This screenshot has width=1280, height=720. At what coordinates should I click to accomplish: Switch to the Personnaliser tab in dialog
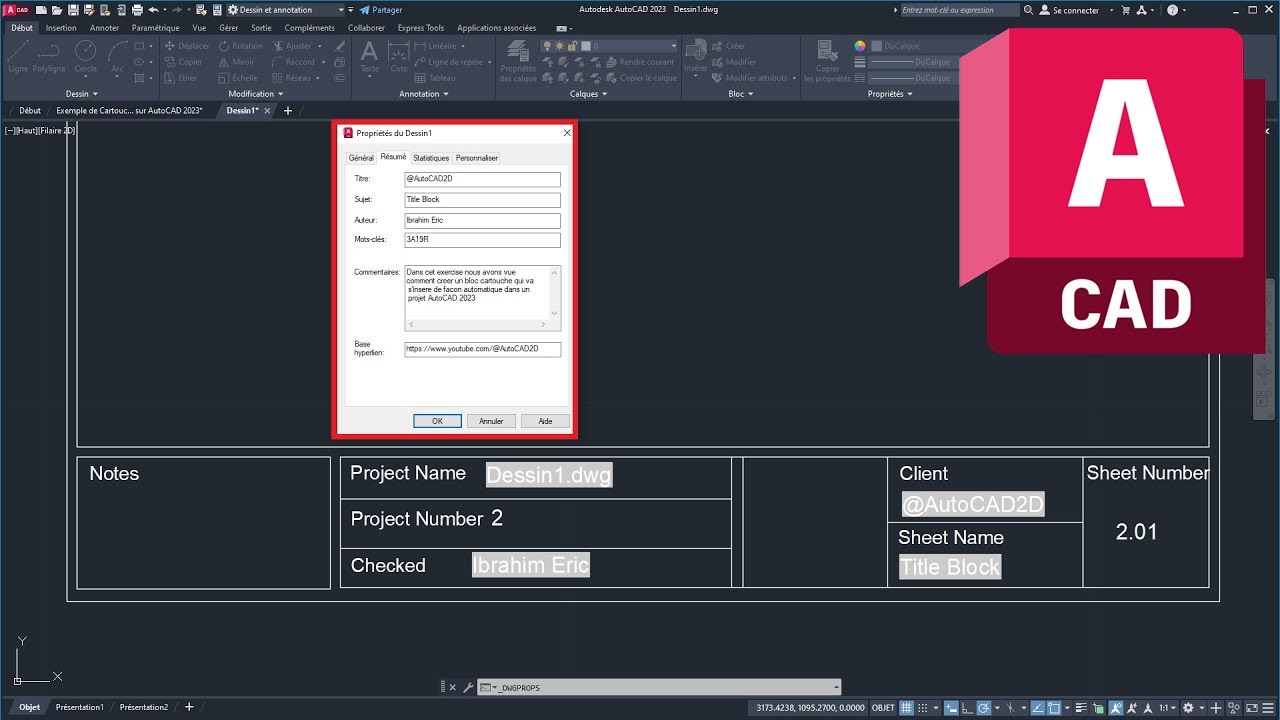[x=477, y=158]
